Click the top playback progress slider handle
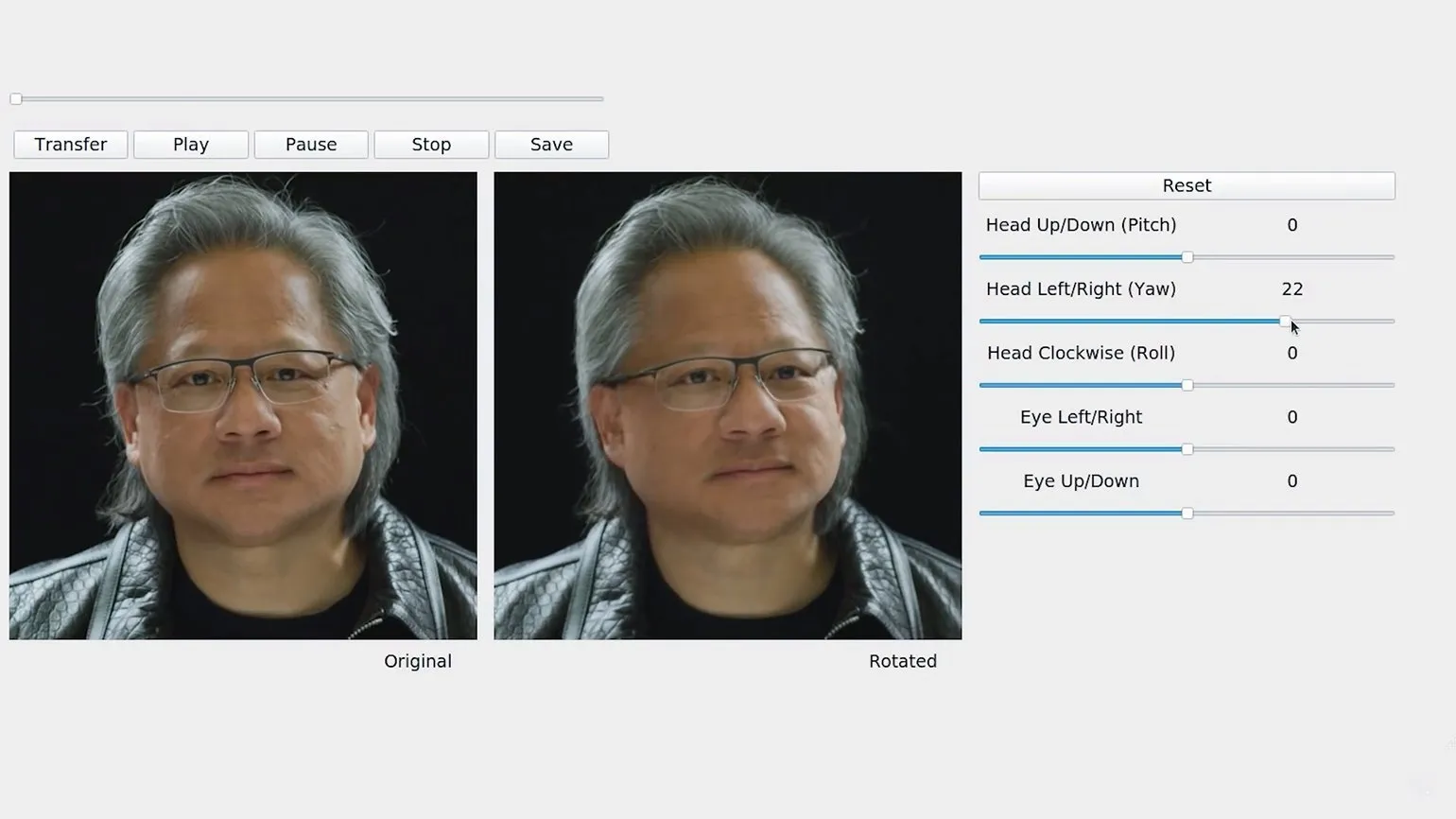This screenshot has width=1456, height=819. (16, 99)
